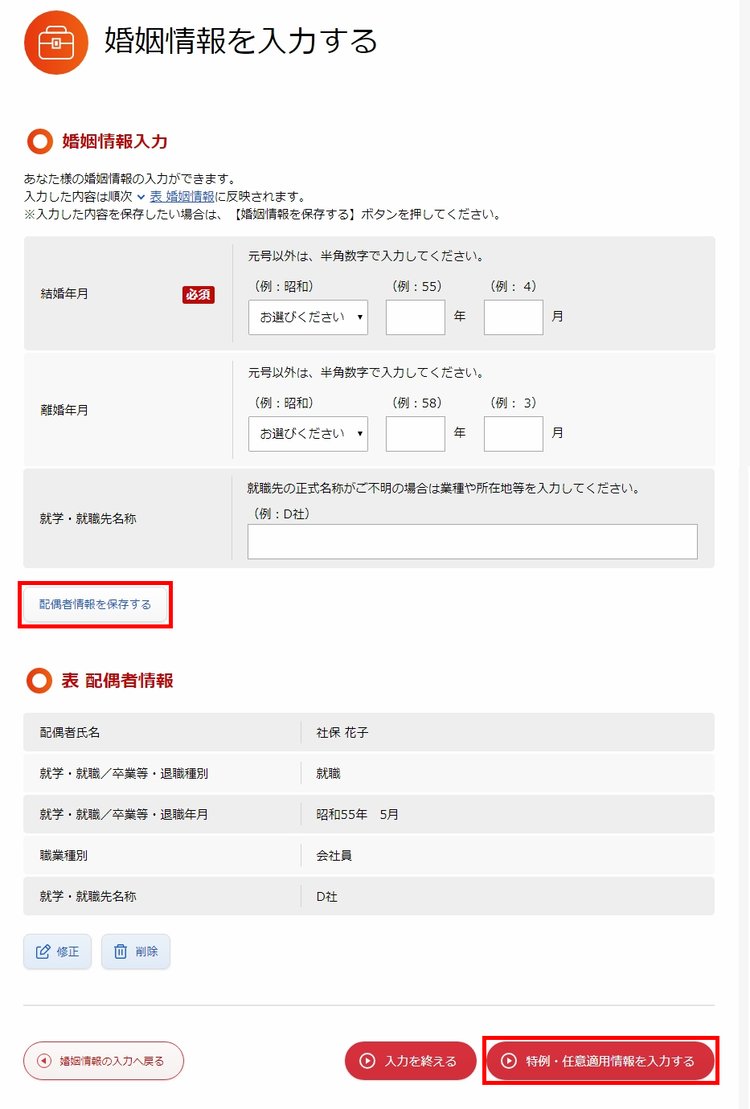Click the 就学・就職先名称 text field
Screen dimensions: 750x1109
473,542
